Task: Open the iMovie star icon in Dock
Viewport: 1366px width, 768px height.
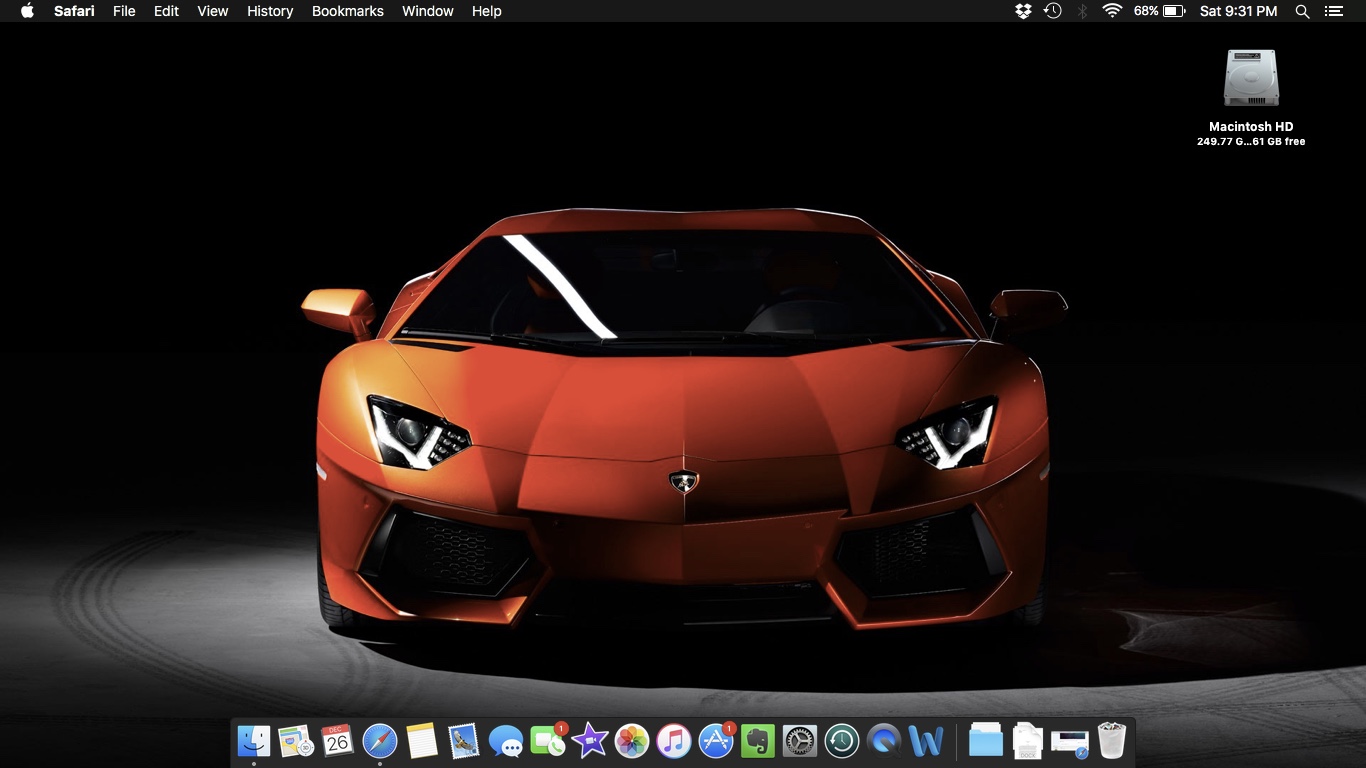Action: (590, 741)
